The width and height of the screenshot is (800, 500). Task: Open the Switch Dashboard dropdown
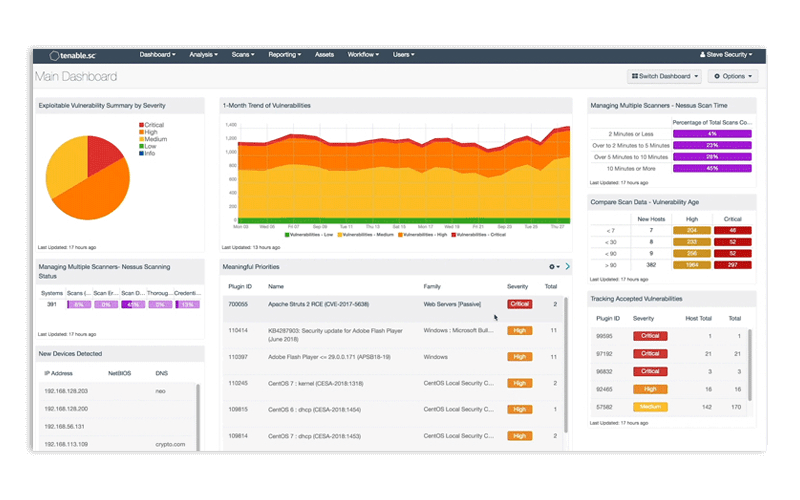click(x=663, y=76)
